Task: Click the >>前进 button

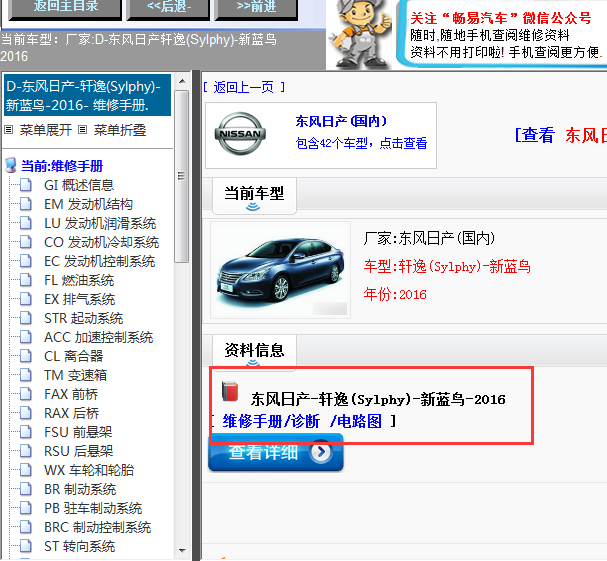Action: pos(256,9)
